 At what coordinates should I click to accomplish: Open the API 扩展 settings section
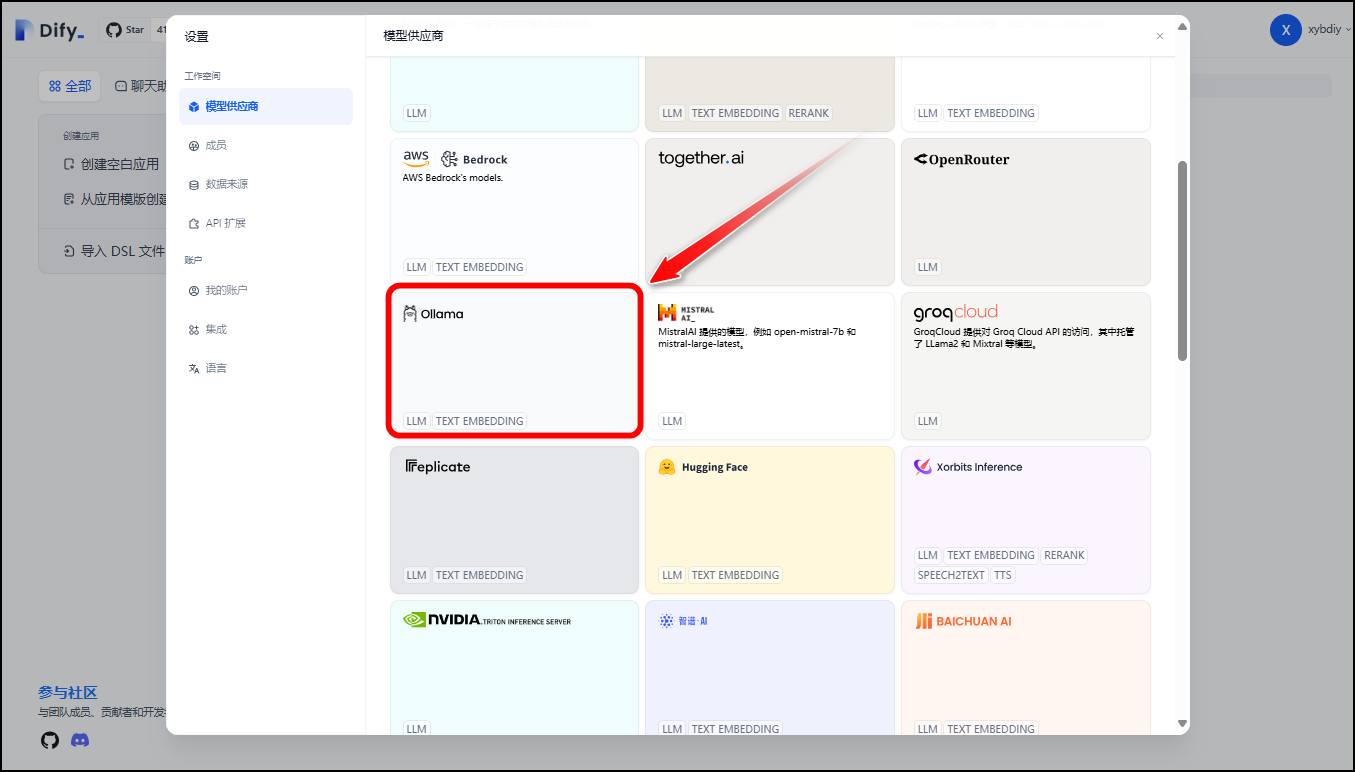tap(266, 223)
